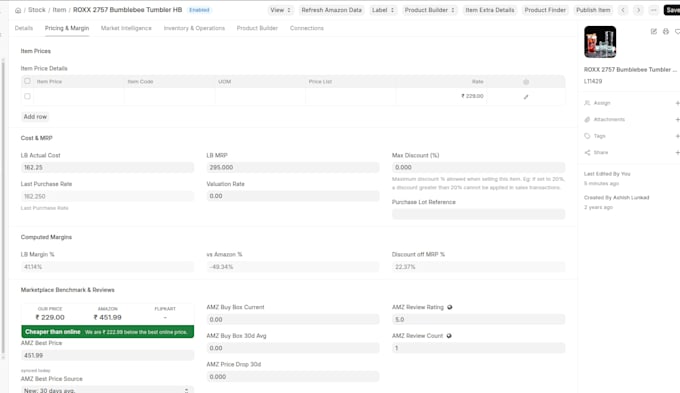680x393 pixels.
Task: Click the Amazon ₹ 451.99 price
Action: click(108, 317)
